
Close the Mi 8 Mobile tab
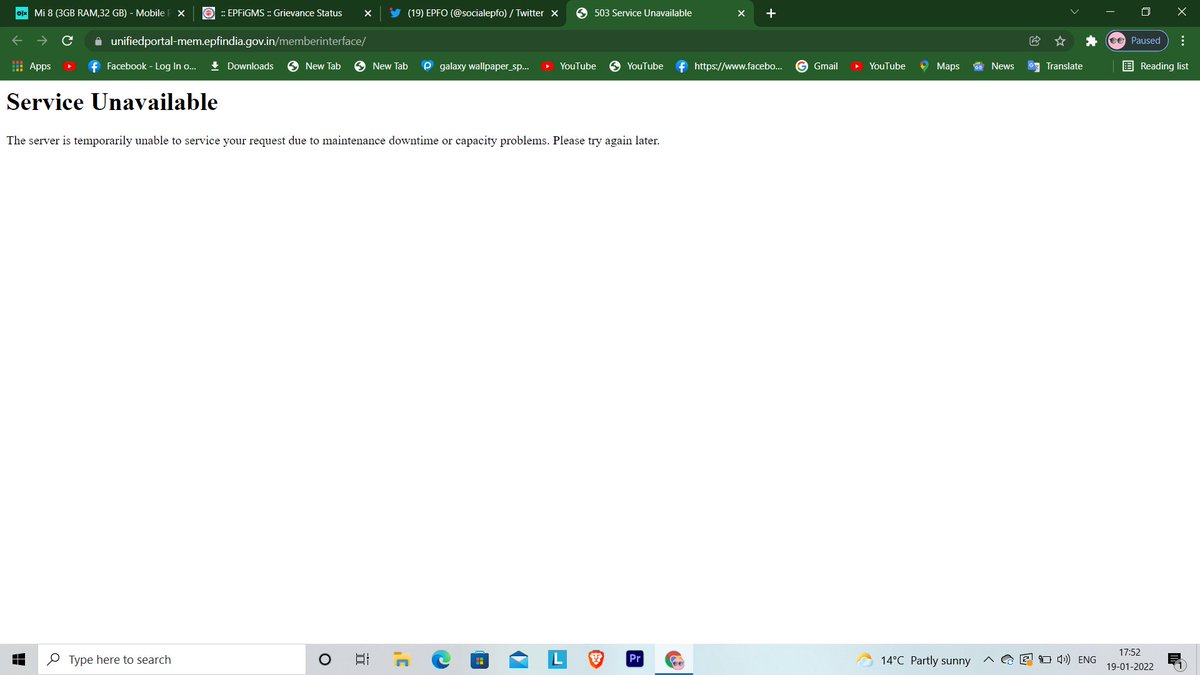[x=180, y=13]
